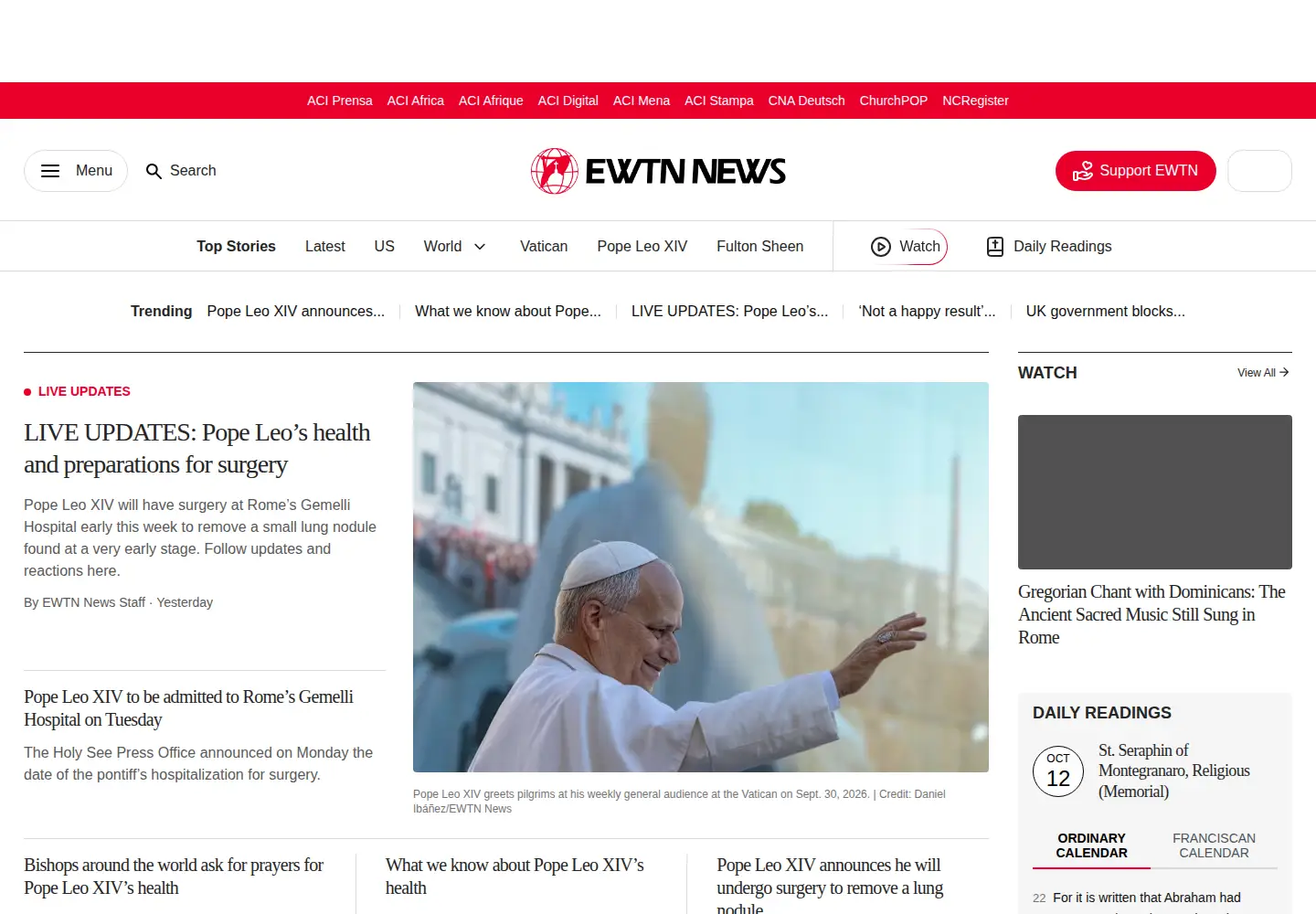Open the ACI Stampa link
Viewport: 1316px width, 914px height.
tap(718, 101)
